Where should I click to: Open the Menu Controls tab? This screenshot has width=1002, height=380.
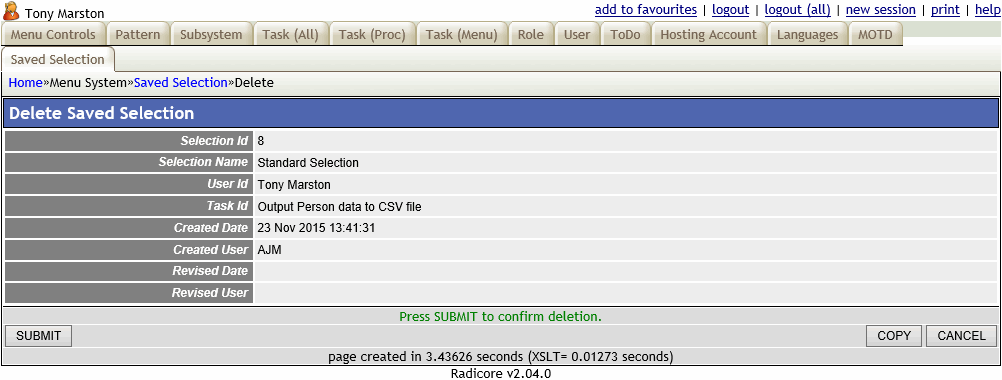pyautogui.click(x=53, y=34)
